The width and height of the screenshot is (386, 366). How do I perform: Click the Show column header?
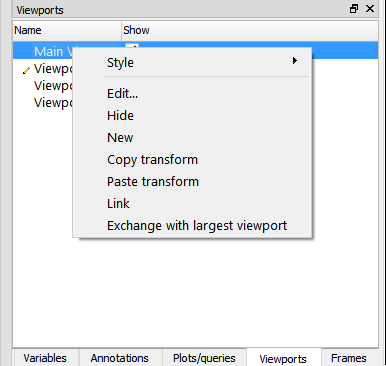pos(250,30)
